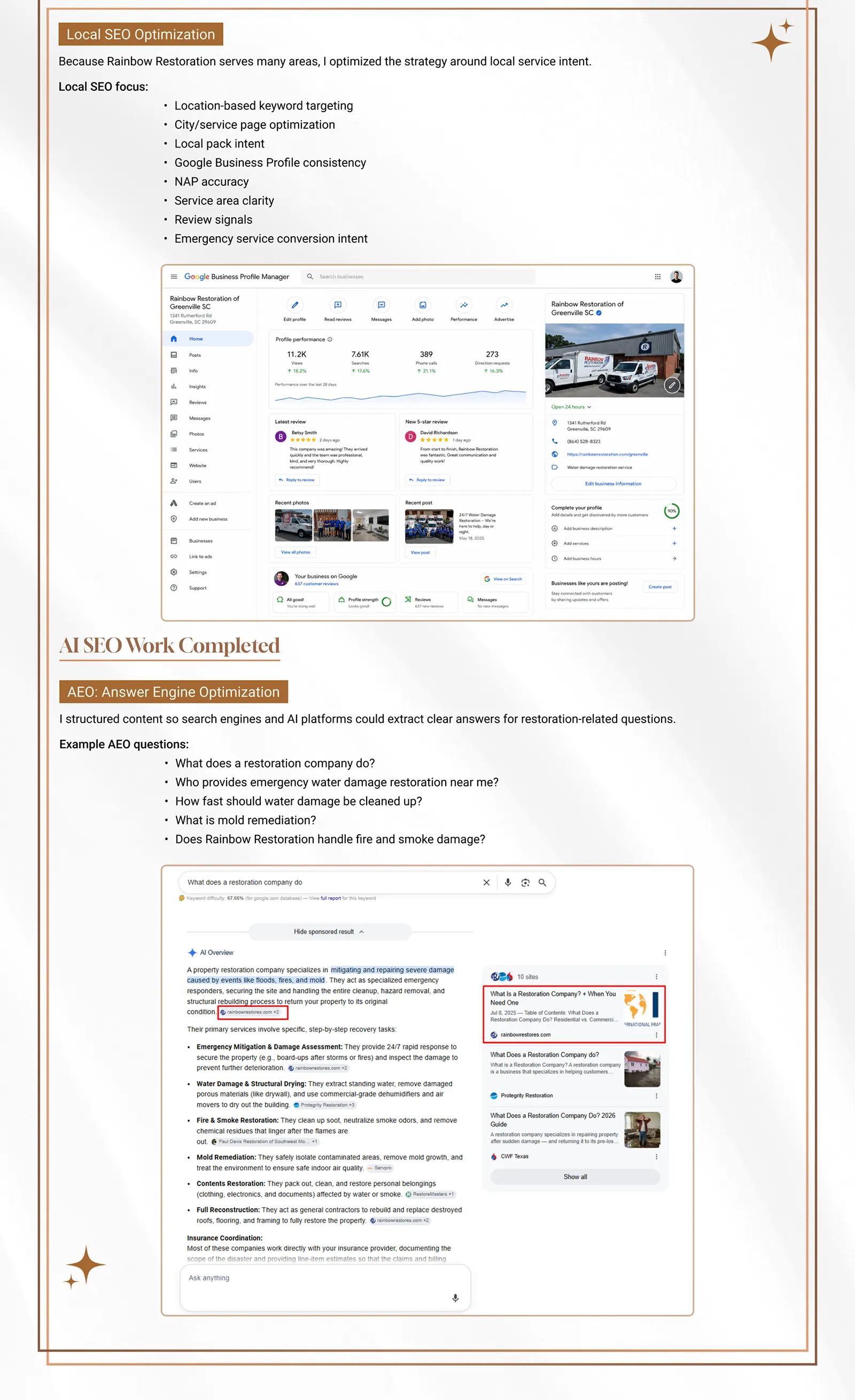Click the View all photos button
The image size is (855, 1400).
(x=295, y=552)
